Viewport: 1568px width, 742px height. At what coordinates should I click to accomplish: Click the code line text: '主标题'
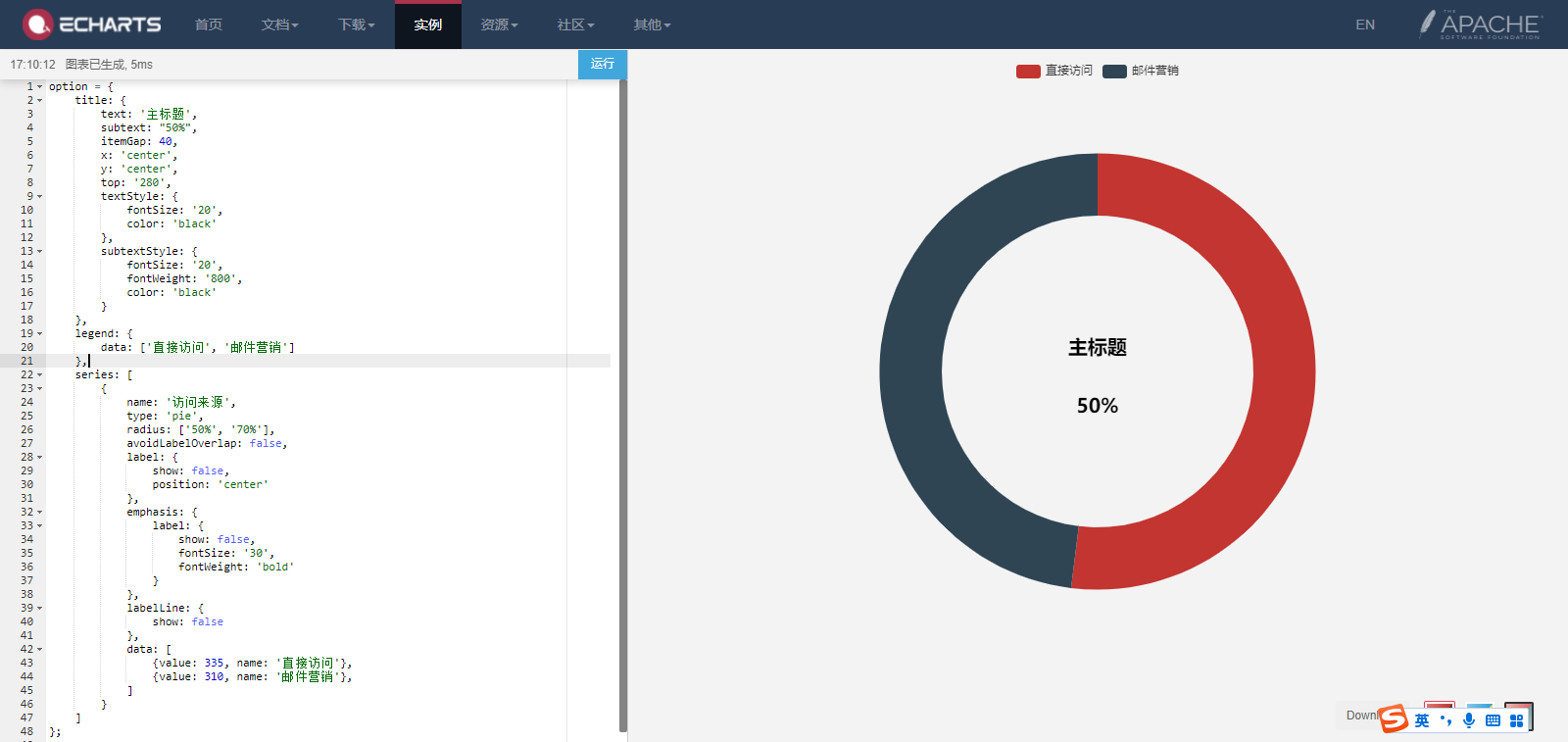(x=149, y=115)
